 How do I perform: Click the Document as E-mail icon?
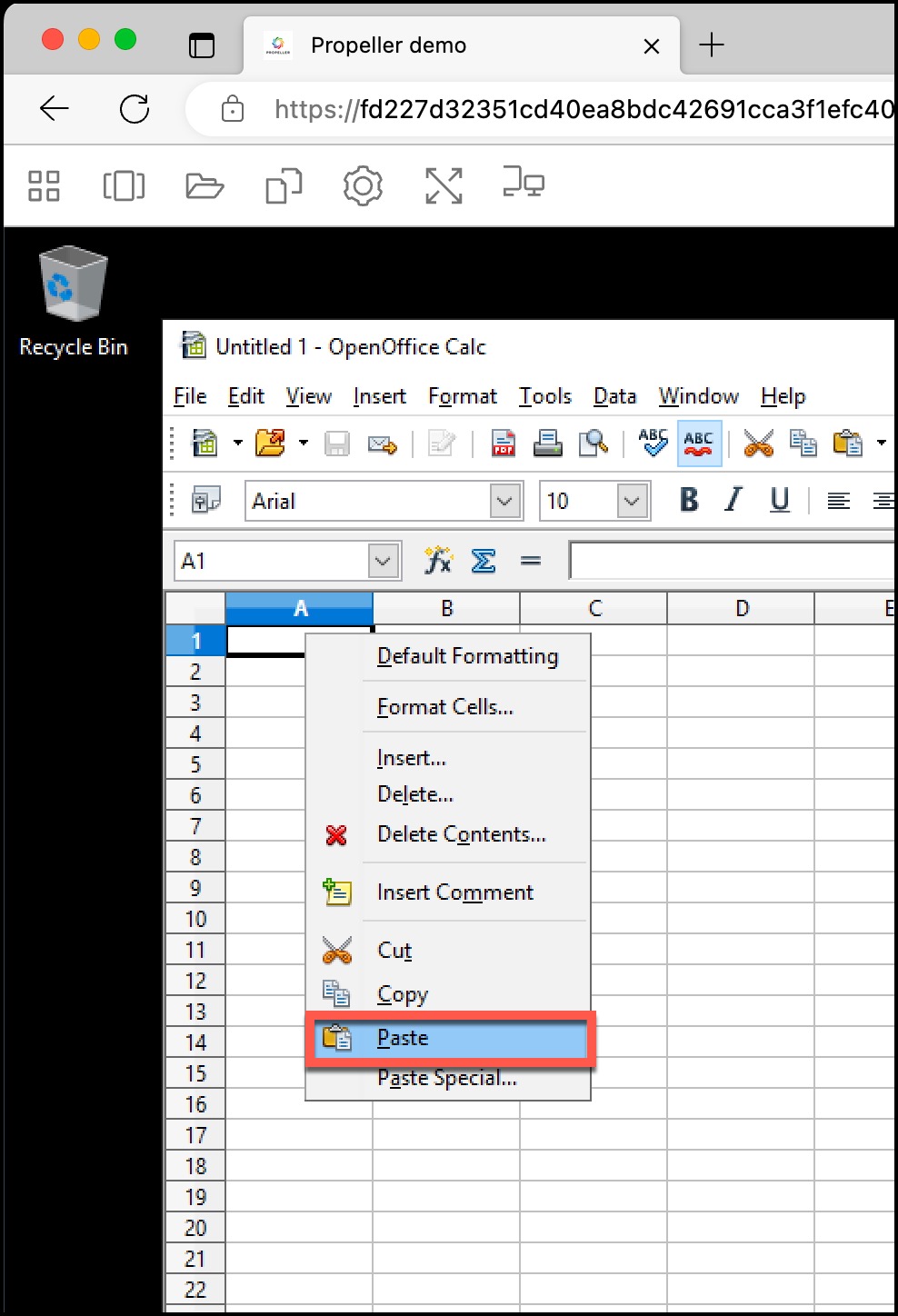383,444
